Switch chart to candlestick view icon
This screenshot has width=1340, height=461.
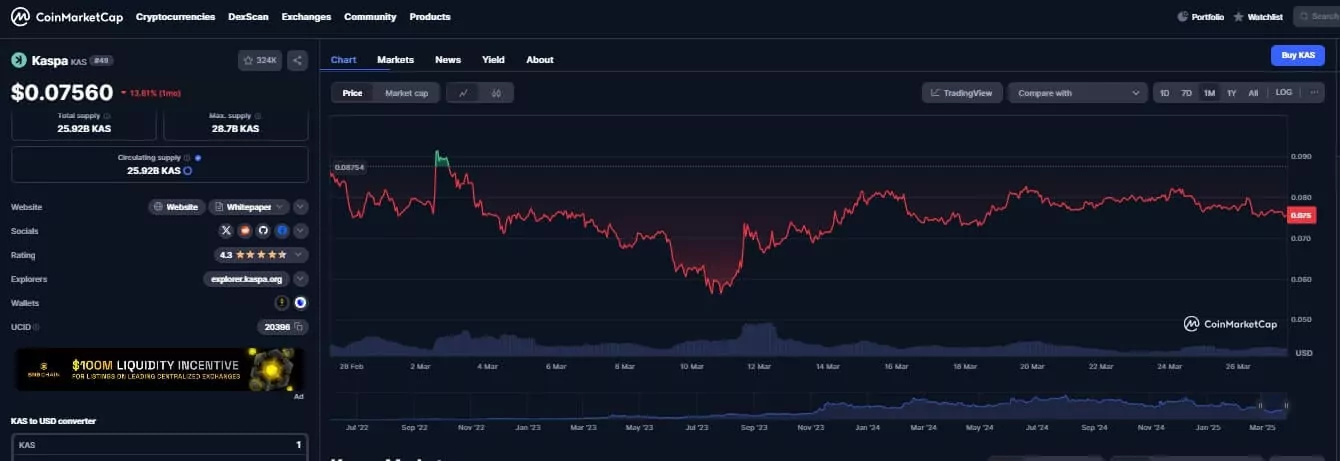click(x=496, y=93)
